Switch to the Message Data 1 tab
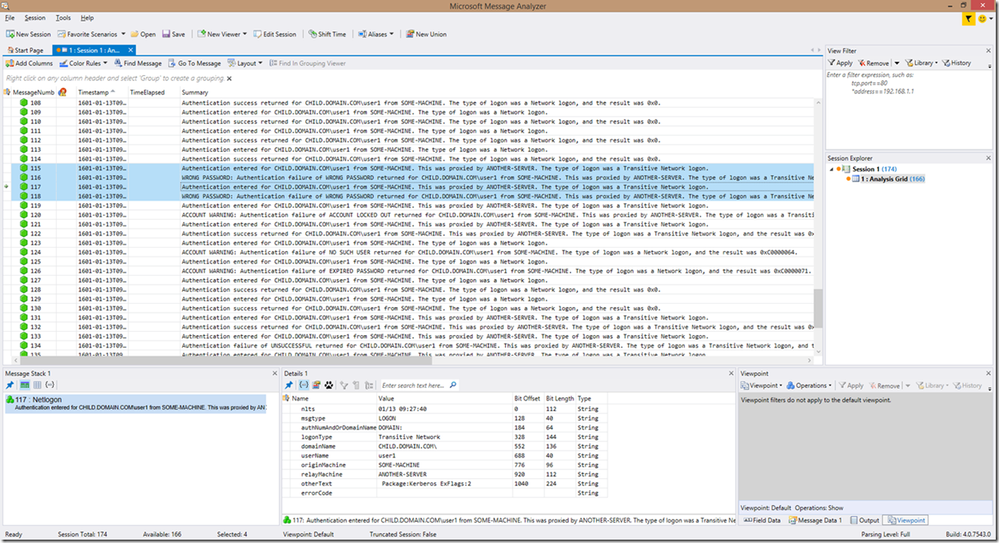 coord(816,520)
